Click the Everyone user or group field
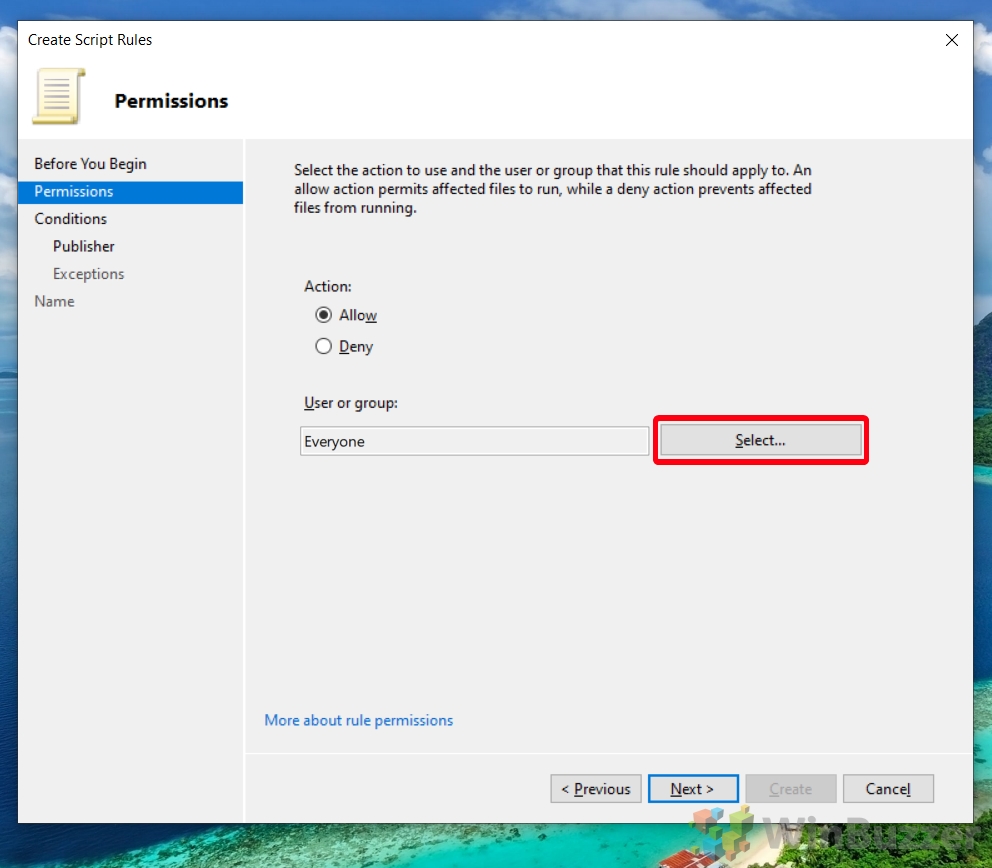Image resolution: width=992 pixels, height=868 pixels. click(474, 441)
